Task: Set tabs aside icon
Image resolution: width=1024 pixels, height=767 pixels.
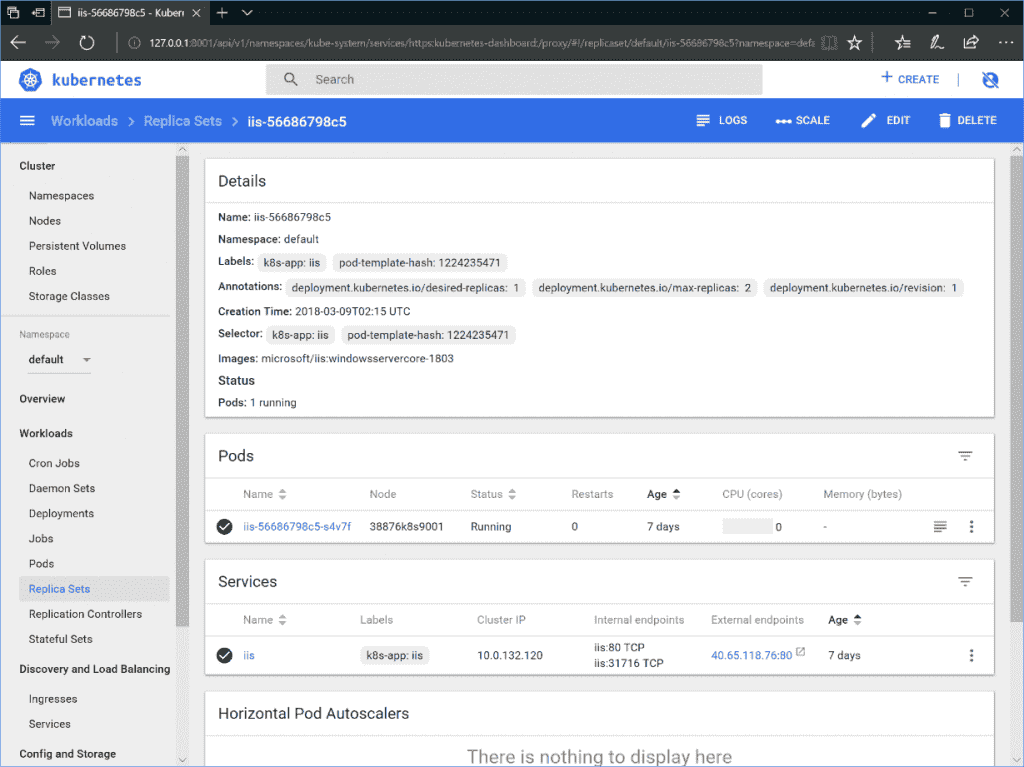Action: tap(38, 12)
